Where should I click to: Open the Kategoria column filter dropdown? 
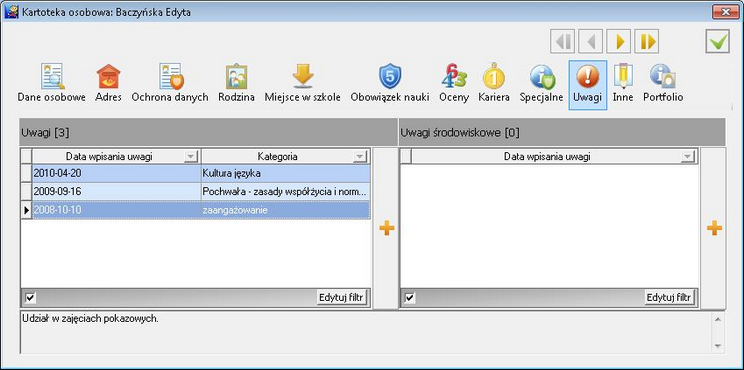tap(360, 157)
